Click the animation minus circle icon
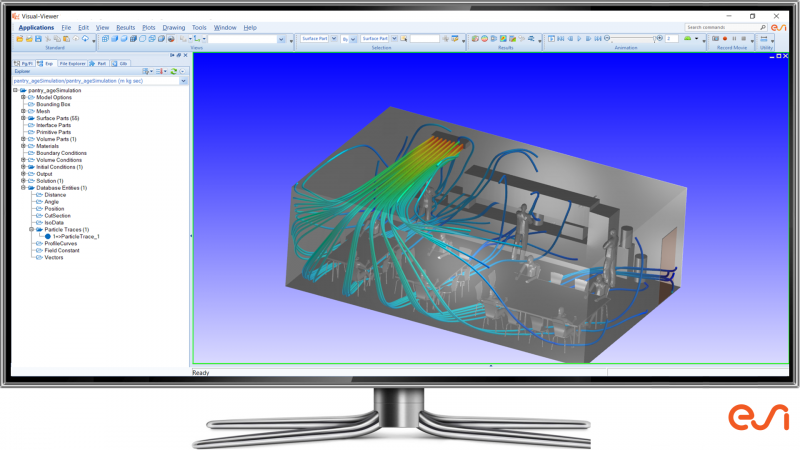 click(x=607, y=38)
